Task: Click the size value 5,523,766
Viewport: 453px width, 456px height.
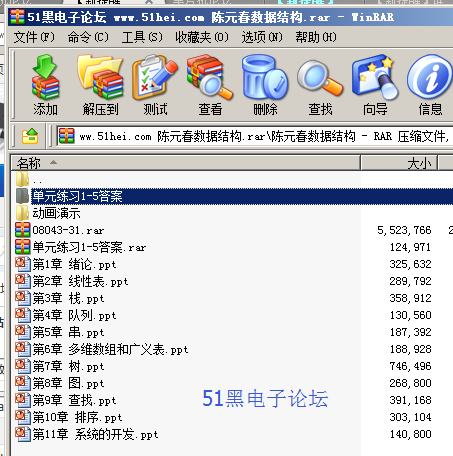Action: pyautogui.click(x=404, y=230)
